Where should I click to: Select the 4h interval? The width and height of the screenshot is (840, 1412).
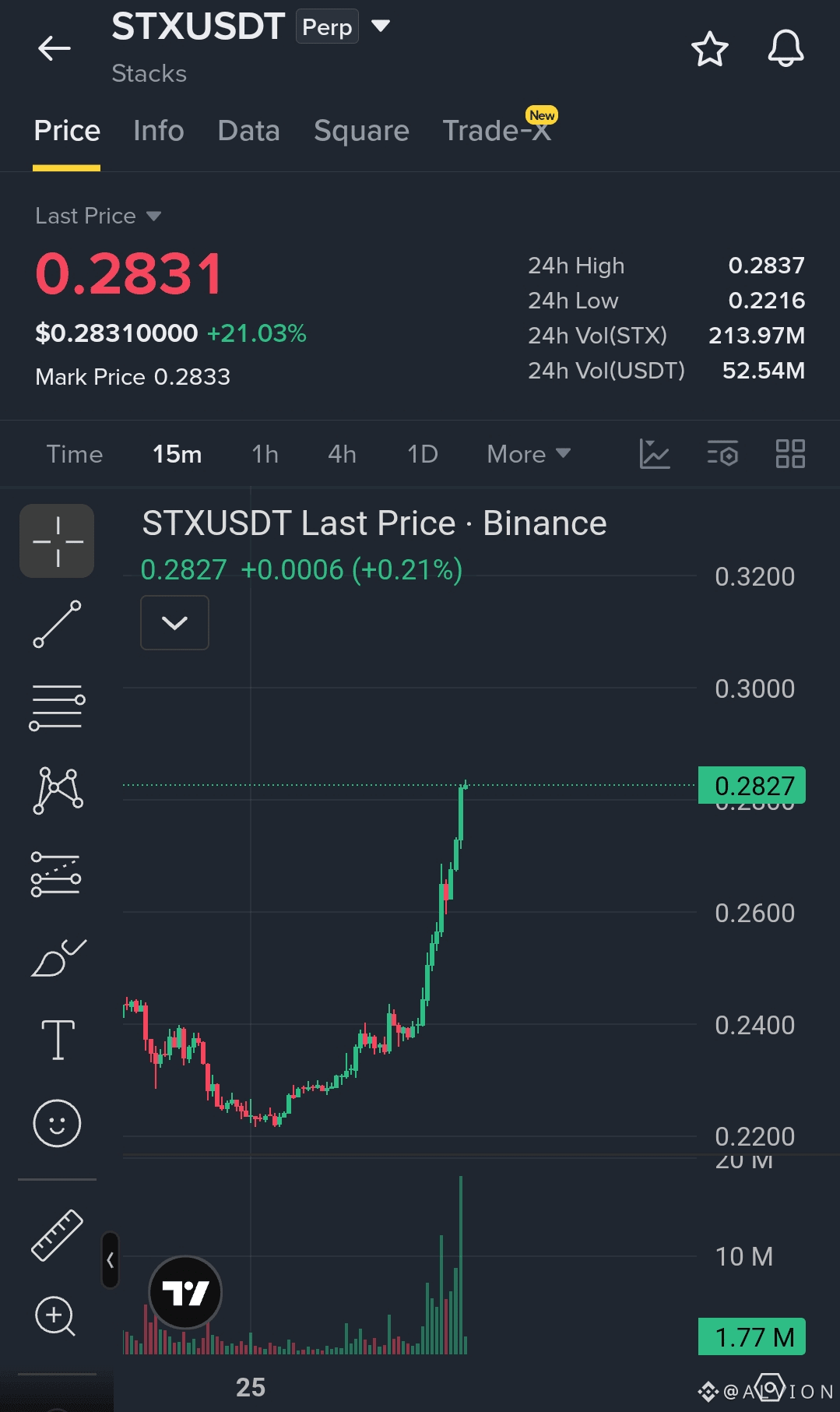342,454
